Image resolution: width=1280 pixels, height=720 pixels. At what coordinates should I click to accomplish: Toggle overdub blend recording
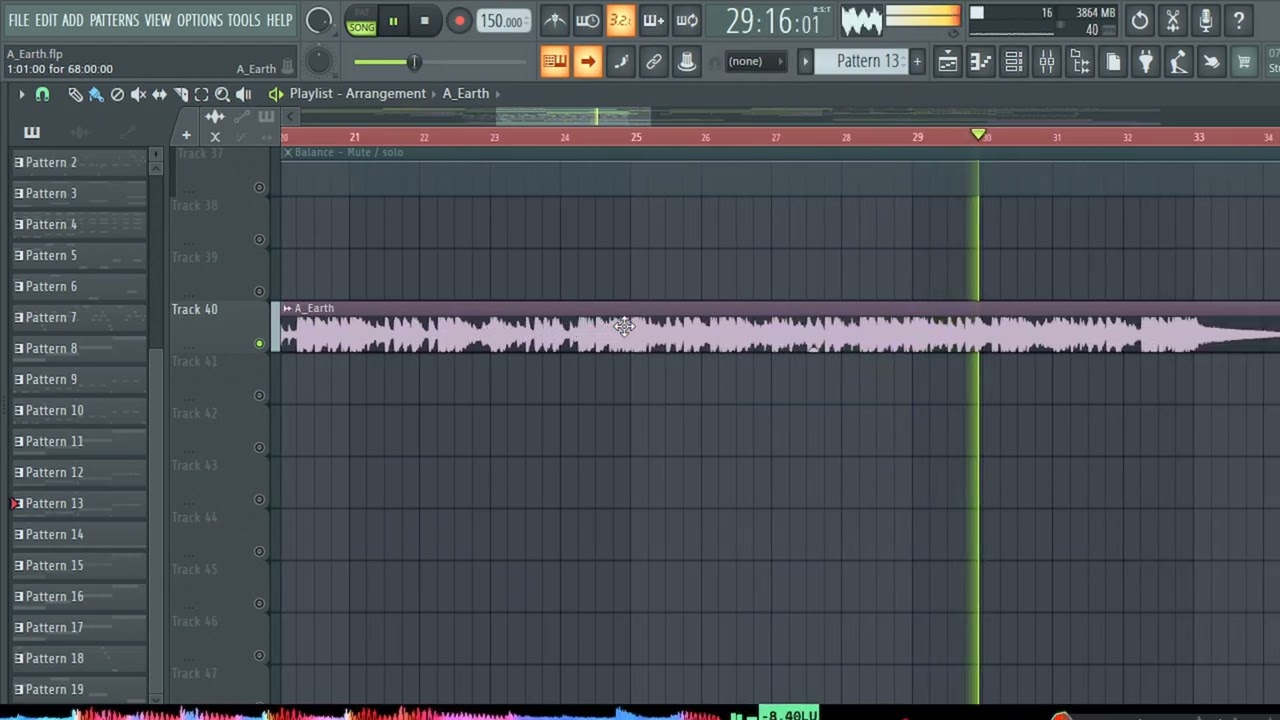(653, 20)
